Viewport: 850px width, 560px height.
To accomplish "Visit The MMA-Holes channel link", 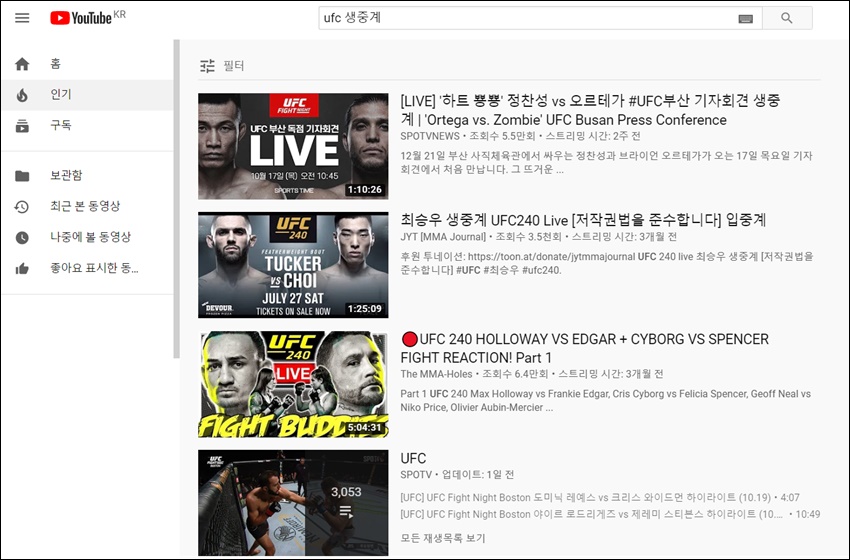I will [x=436, y=374].
